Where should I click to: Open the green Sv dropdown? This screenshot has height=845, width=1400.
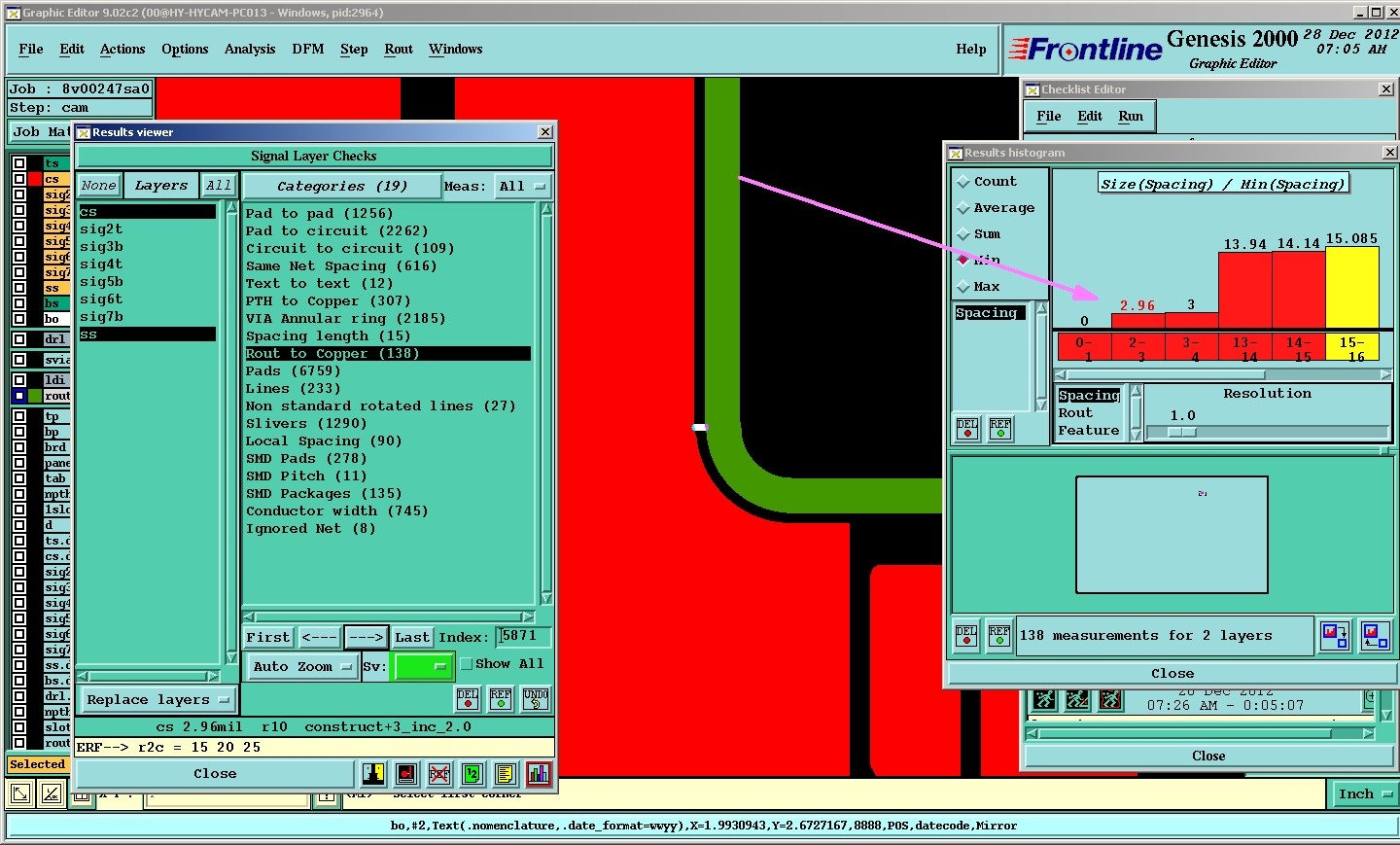[x=422, y=666]
